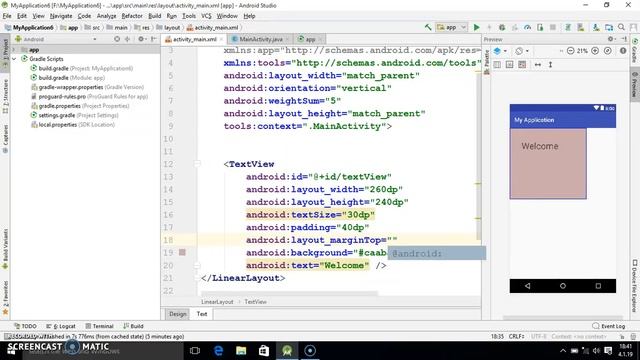This screenshot has width=640, height=360.
Task: Open the Structure side panel
Action: 5,96
